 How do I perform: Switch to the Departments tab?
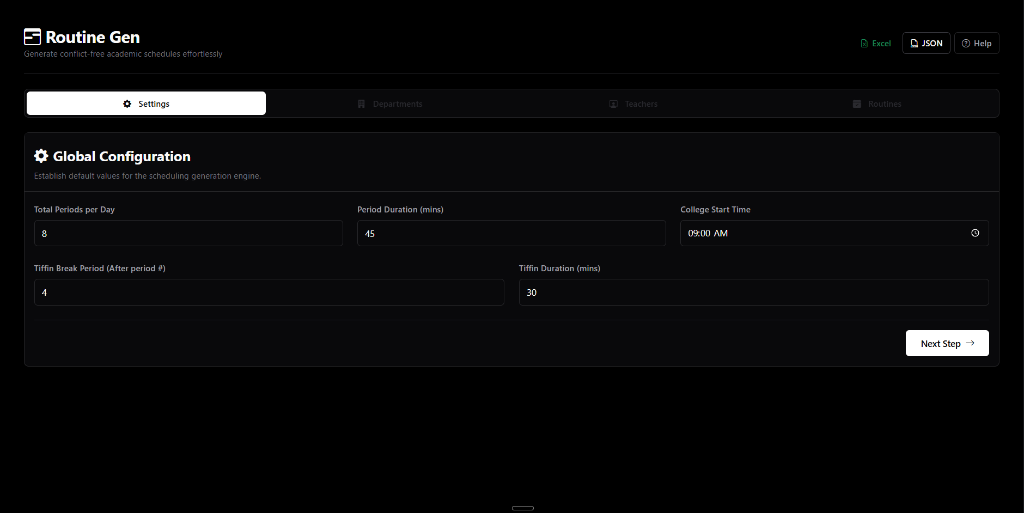point(390,104)
